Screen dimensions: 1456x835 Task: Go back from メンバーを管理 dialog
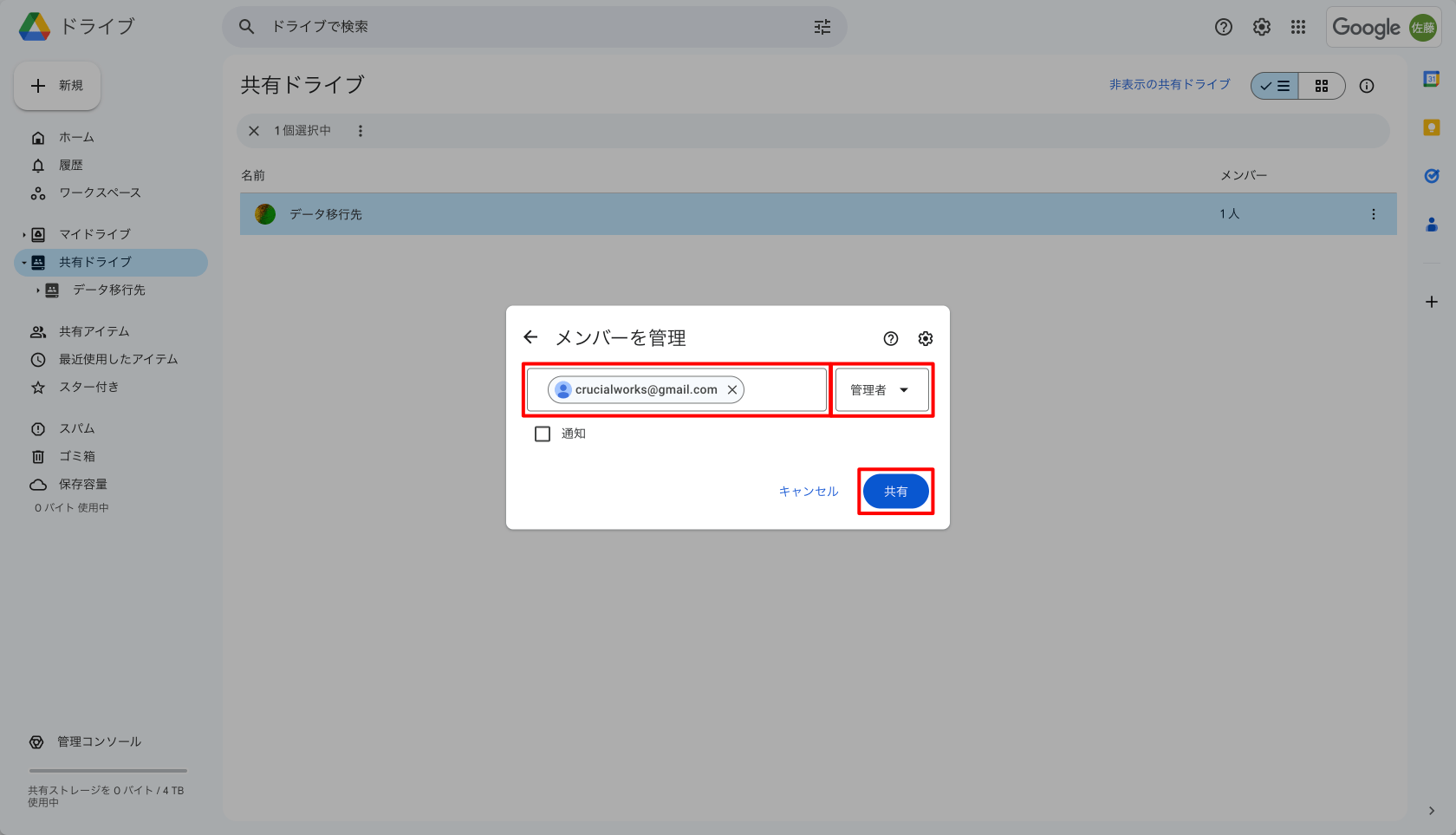[x=530, y=337]
